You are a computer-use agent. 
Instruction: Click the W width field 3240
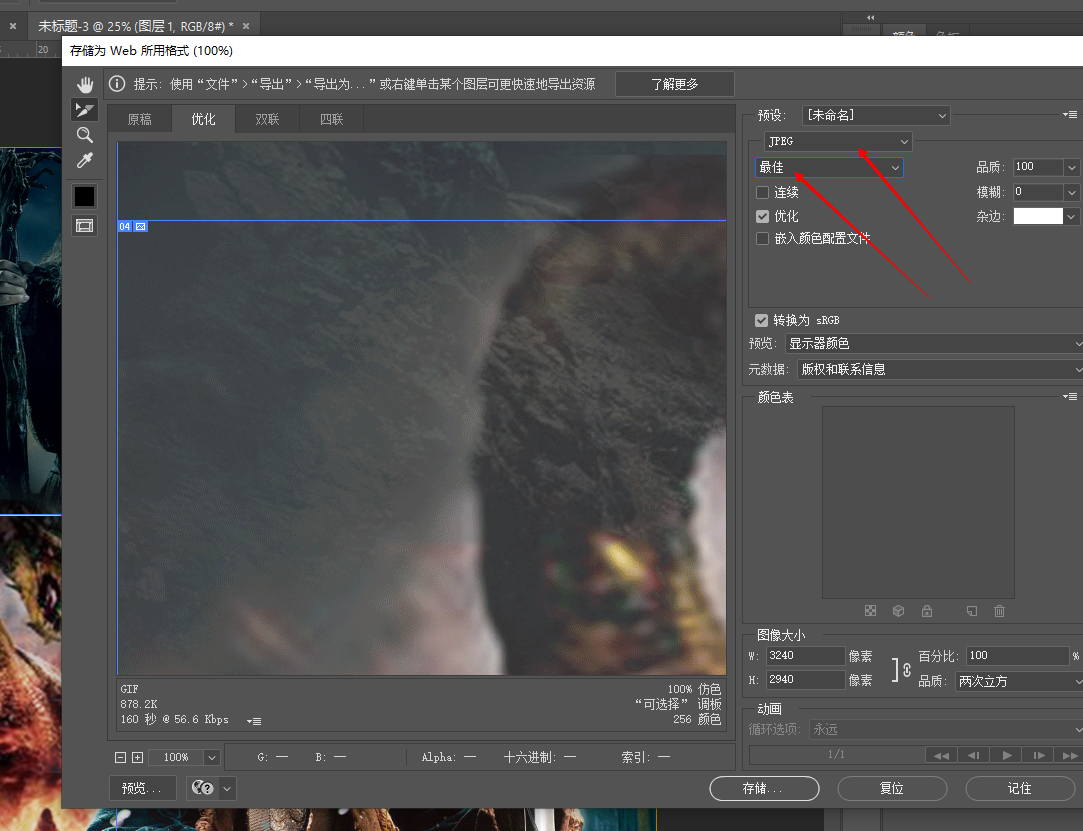tap(805, 656)
